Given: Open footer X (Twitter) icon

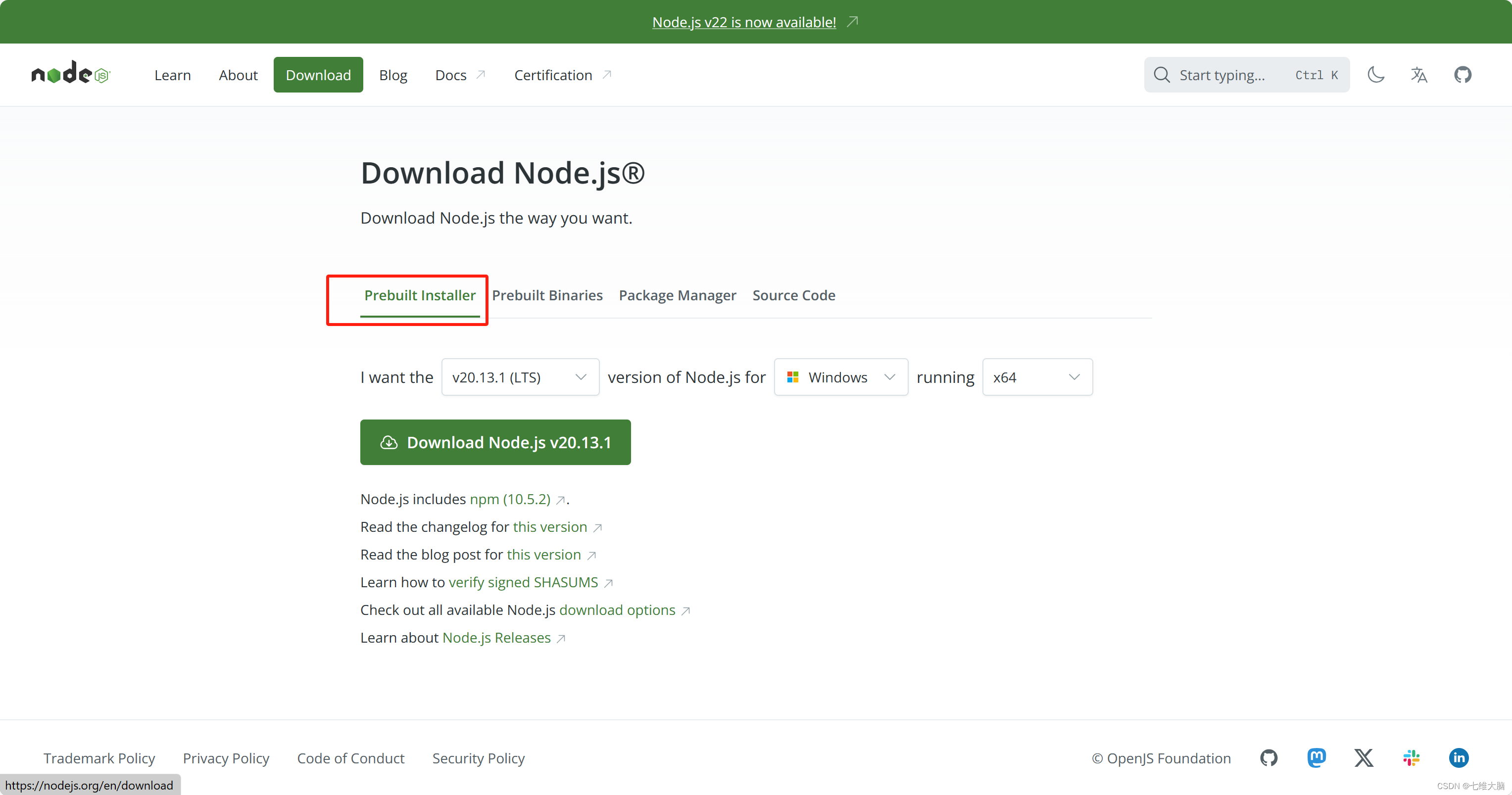Looking at the screenshot, I should click(1364, 757).
